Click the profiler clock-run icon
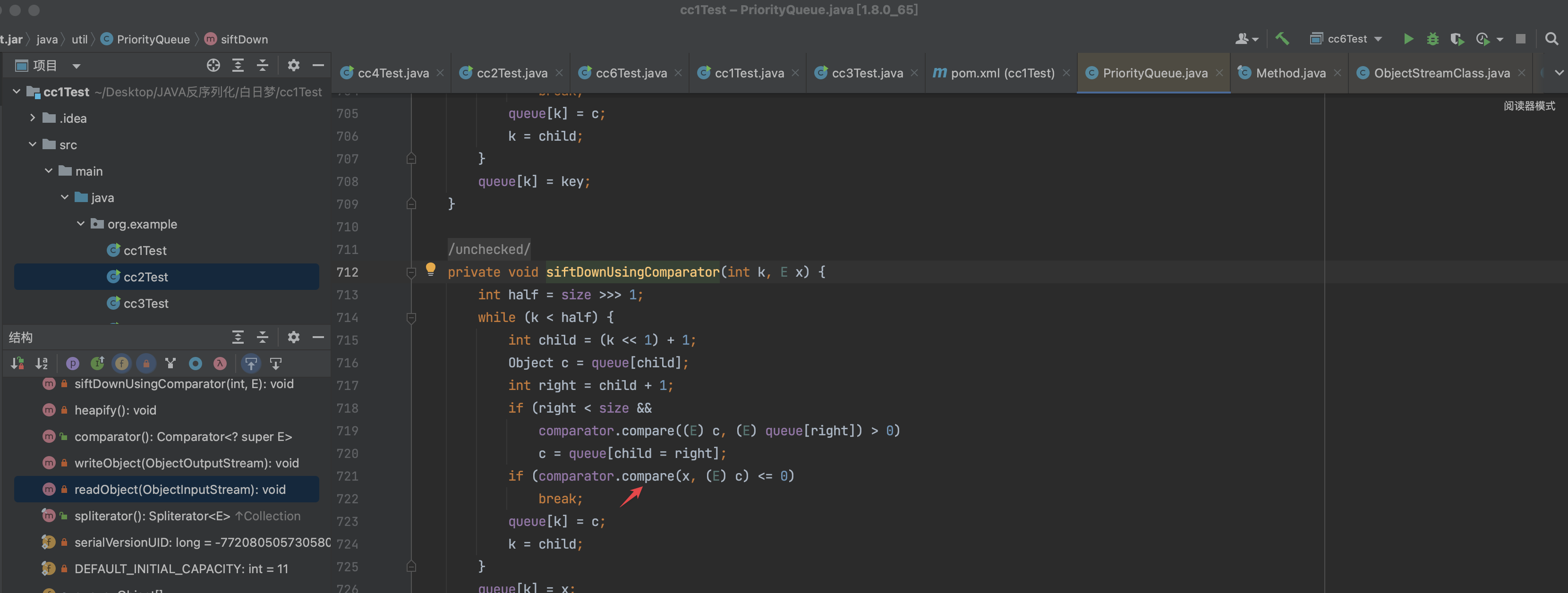This screenshot has width=1568, height=593. (1483, 39)
